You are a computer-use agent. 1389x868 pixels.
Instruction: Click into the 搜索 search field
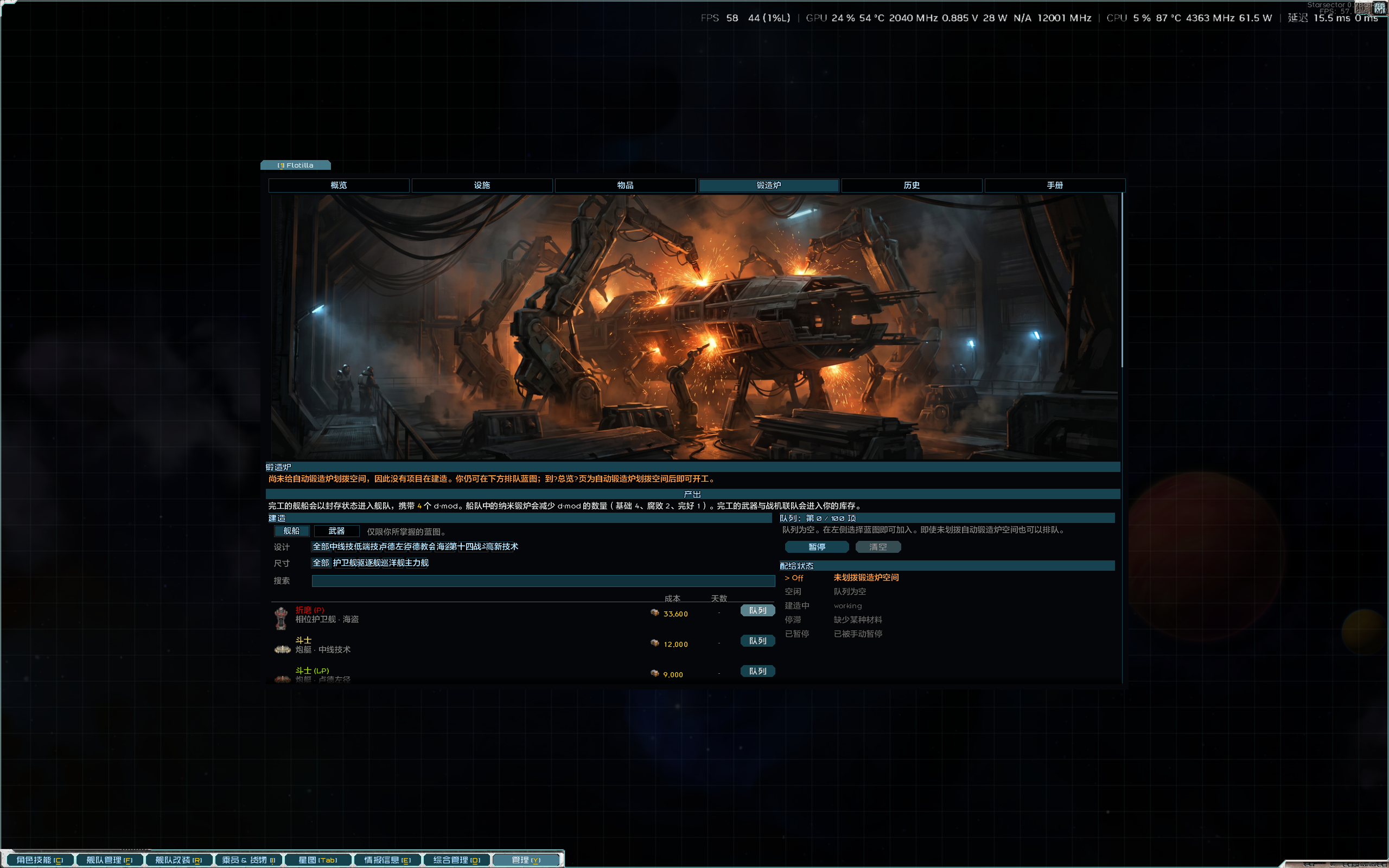tap(543, 581)
